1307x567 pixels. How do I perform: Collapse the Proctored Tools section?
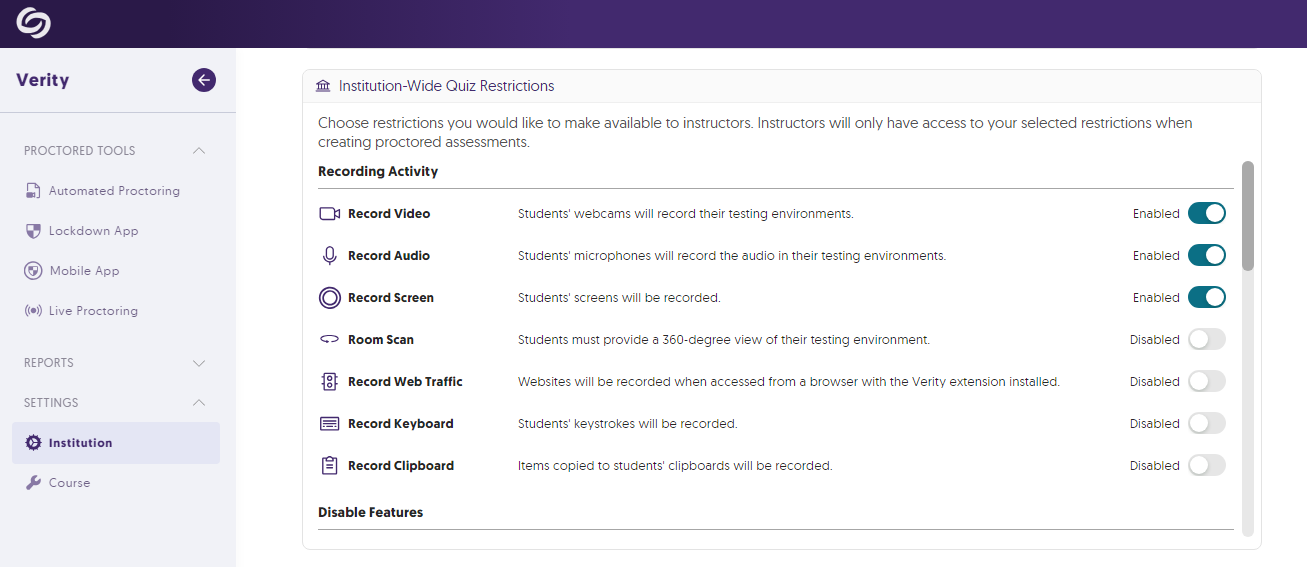pos(199,151)
